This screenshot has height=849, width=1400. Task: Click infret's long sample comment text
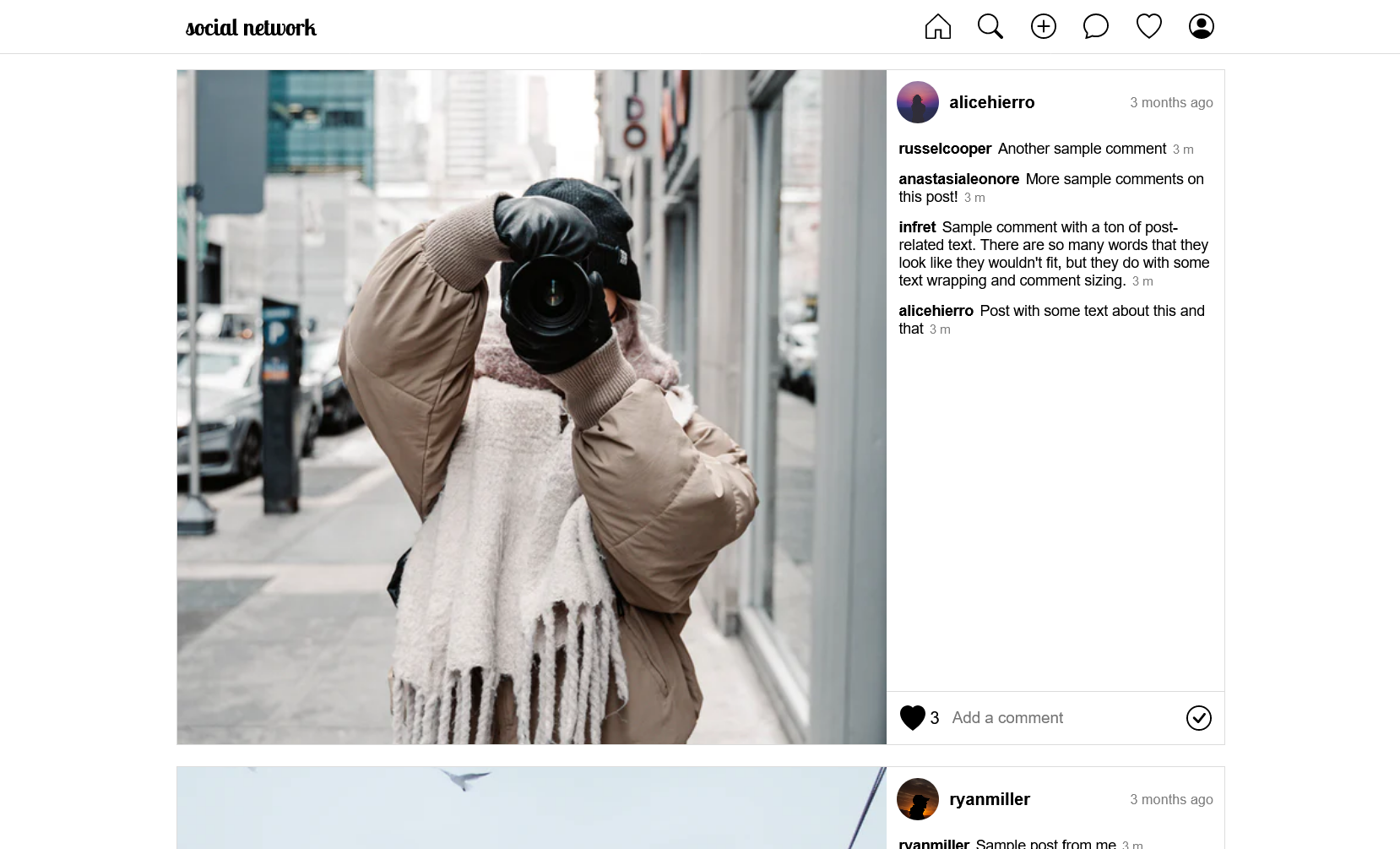tap(1054, 253)
